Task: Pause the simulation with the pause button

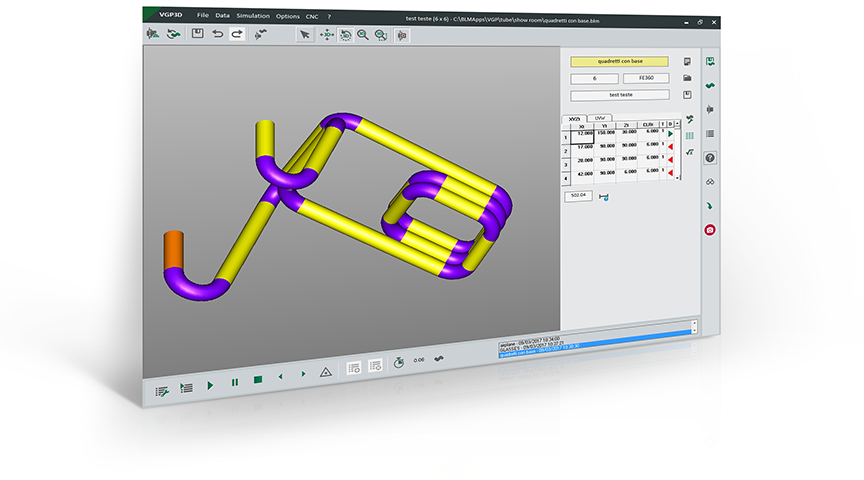Action: click(x=235, y=382)
